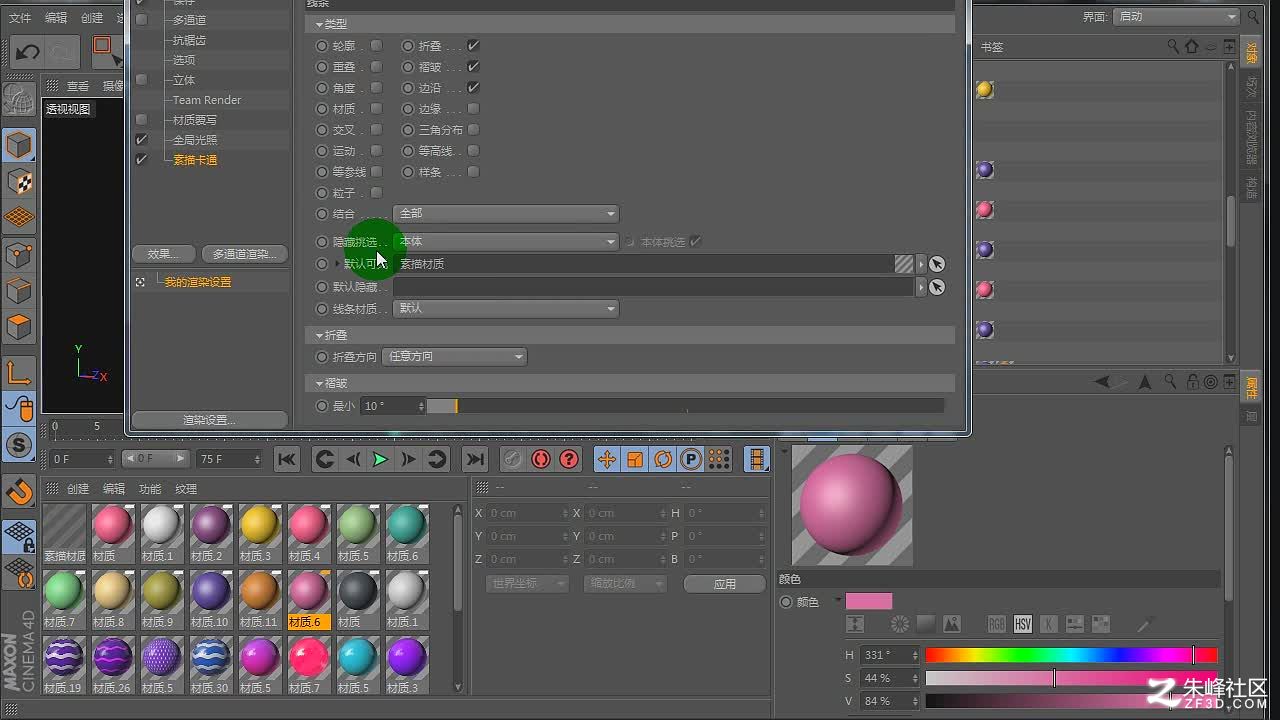Click the magnet snapping icon
This screenshot has width=1280, height=720.
click(19, 491)
